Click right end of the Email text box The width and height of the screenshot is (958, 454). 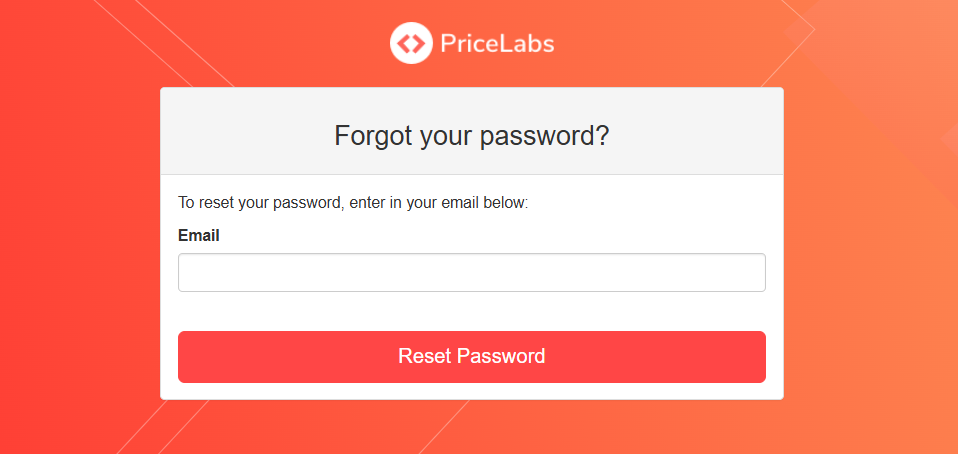tap(756, 272)
